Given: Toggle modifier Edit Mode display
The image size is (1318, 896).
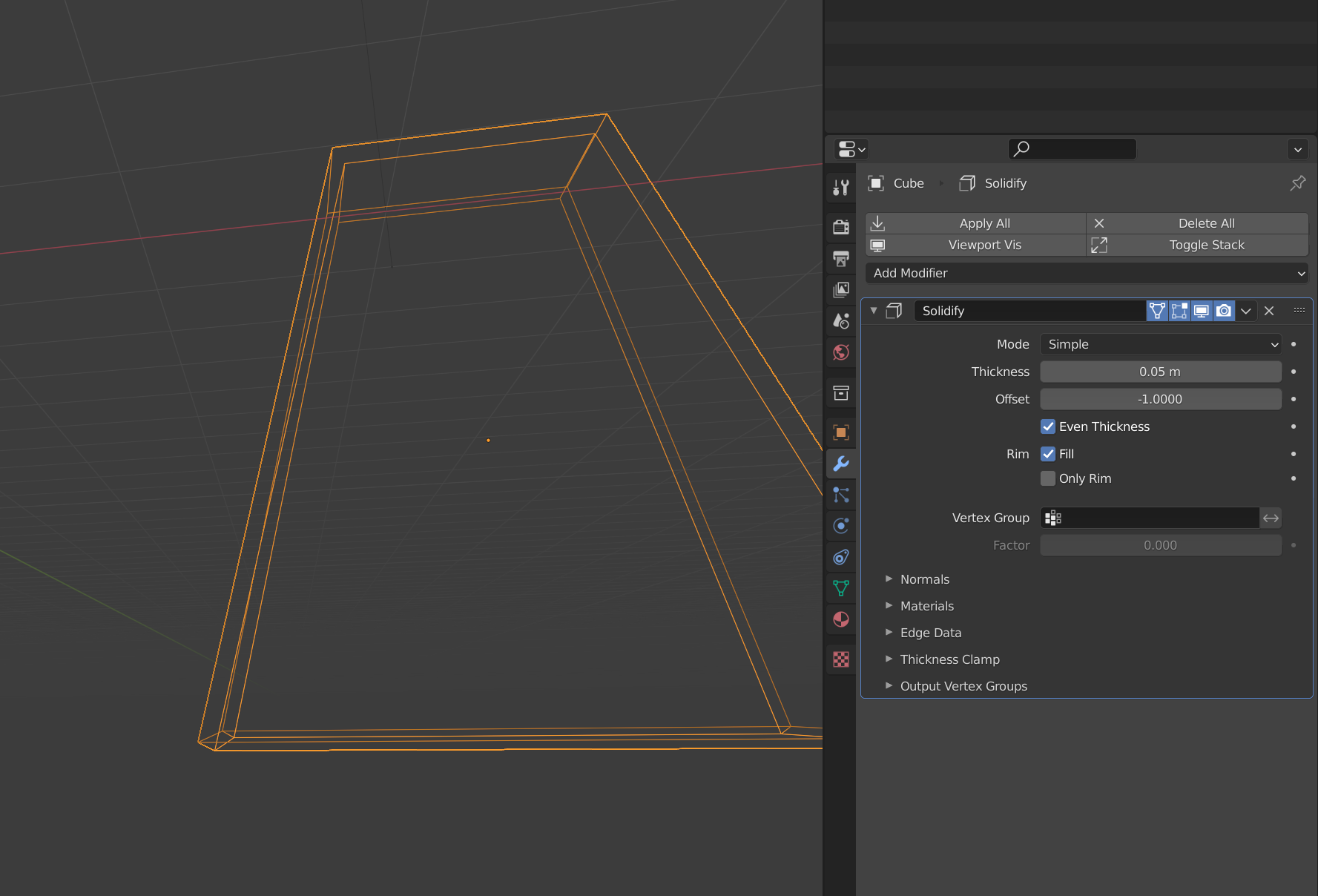Looking at the screenshot, I should coord(1179,311).
